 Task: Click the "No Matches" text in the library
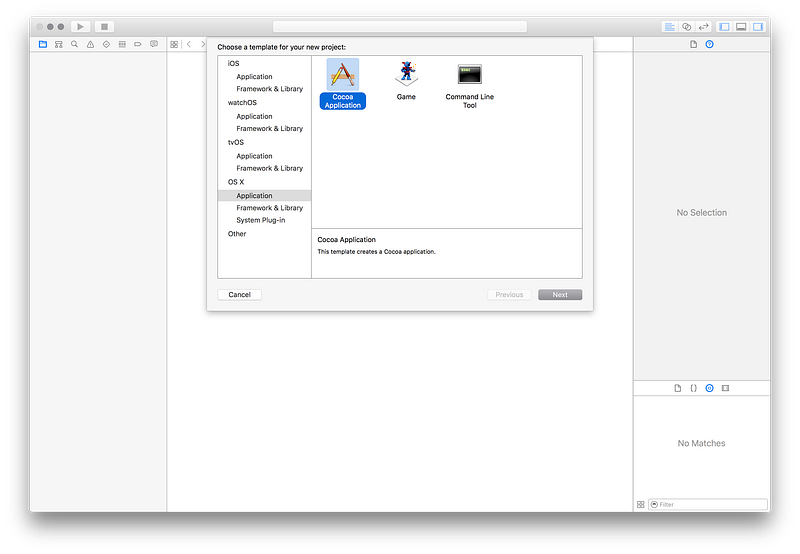click(x=702, y=443)
